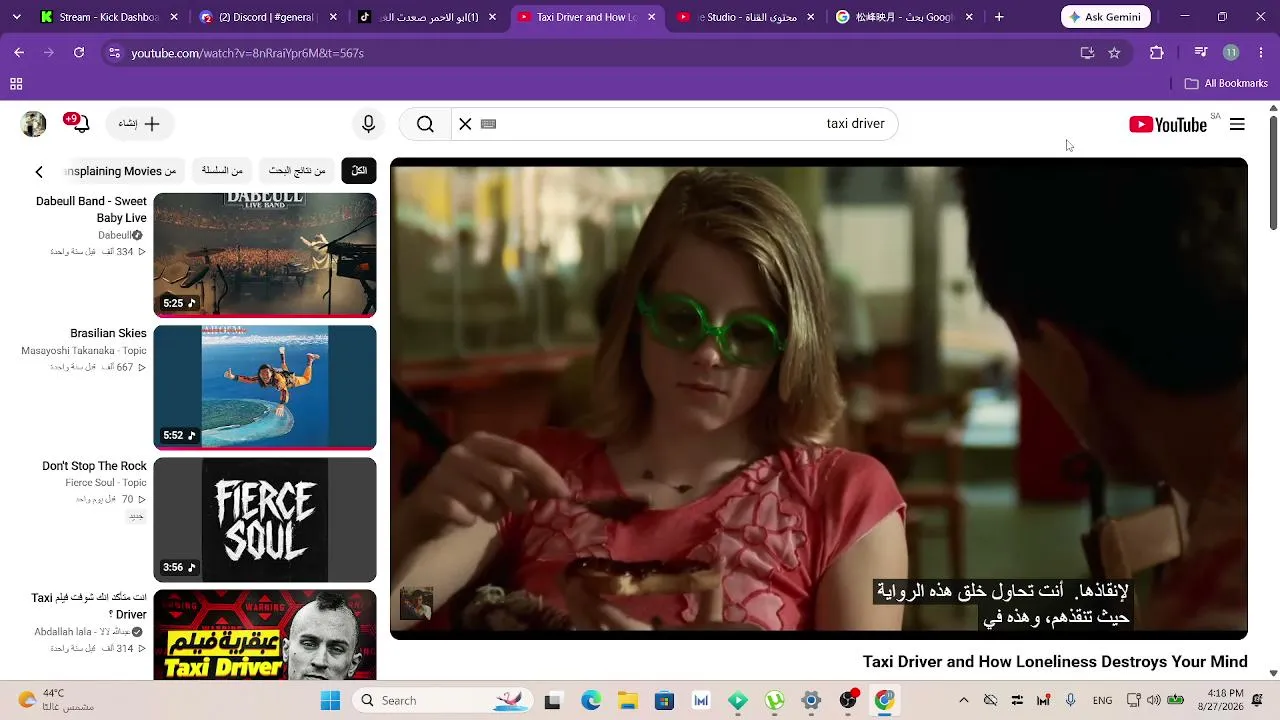The width and height of the screenshot is (1280, 720).
Task: Go to YouTube home via the logo
Action: [1168, 124]
